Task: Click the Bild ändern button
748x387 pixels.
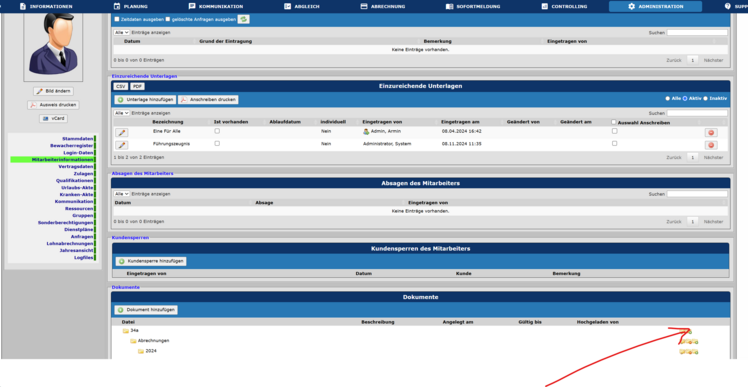Action: (53, 91)
